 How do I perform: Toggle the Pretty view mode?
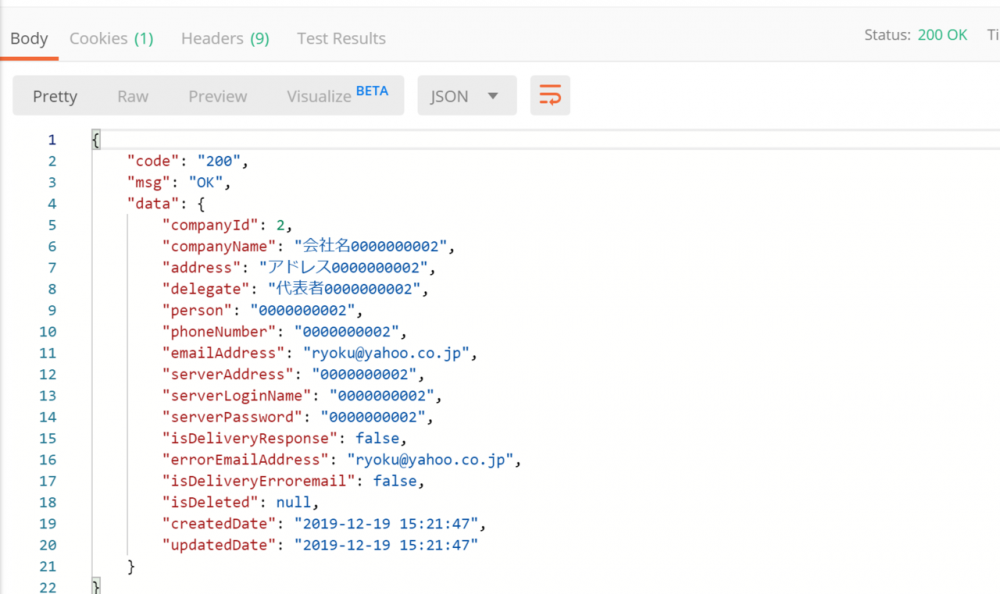pyautogui.click(x=55, y=95)
